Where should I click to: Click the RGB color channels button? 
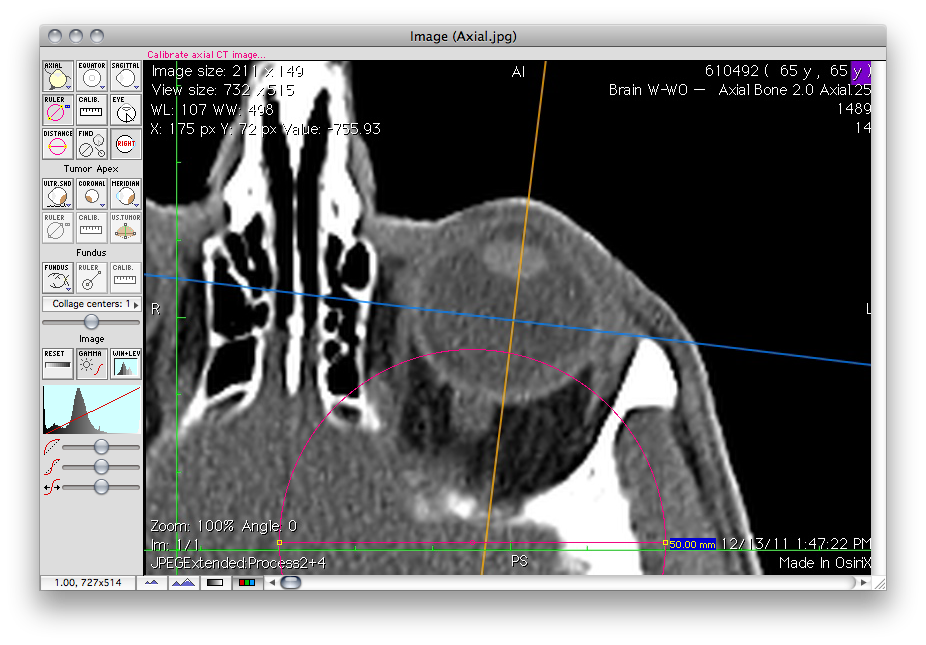click(243, 582)
